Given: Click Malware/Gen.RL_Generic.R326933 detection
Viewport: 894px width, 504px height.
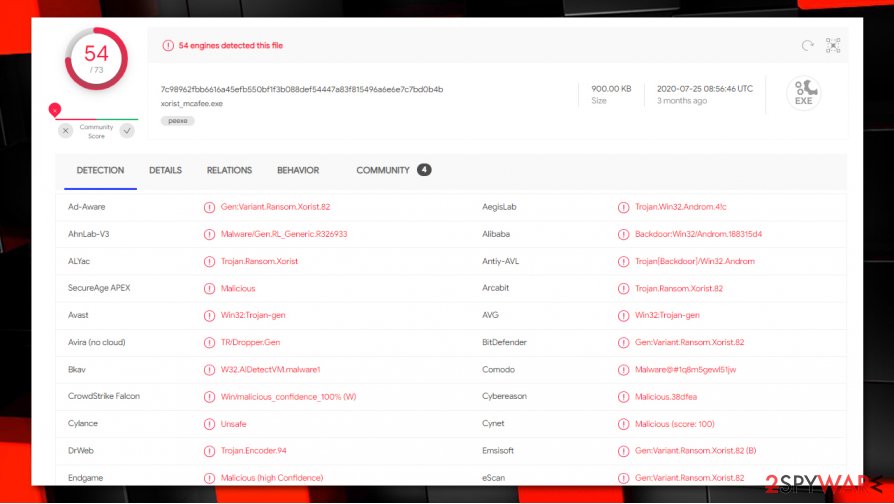Looking at the screenshot, I should pyautogui.click(x=284, y=234).
